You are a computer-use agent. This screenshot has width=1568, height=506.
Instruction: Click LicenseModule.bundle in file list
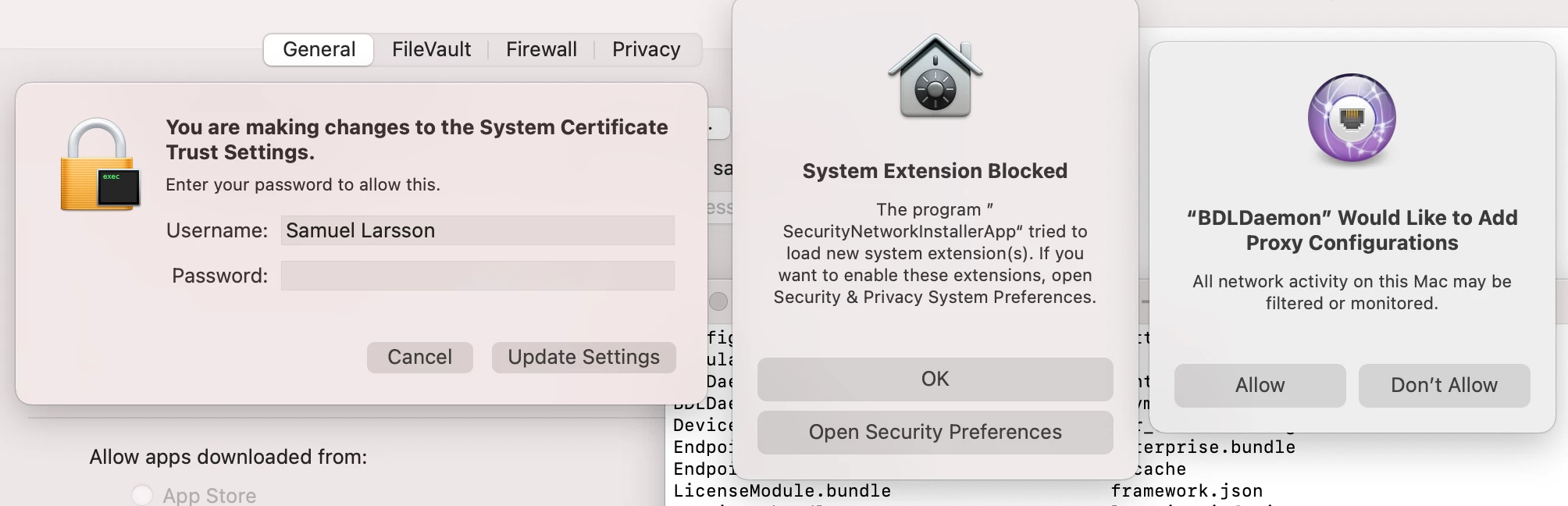782,491
